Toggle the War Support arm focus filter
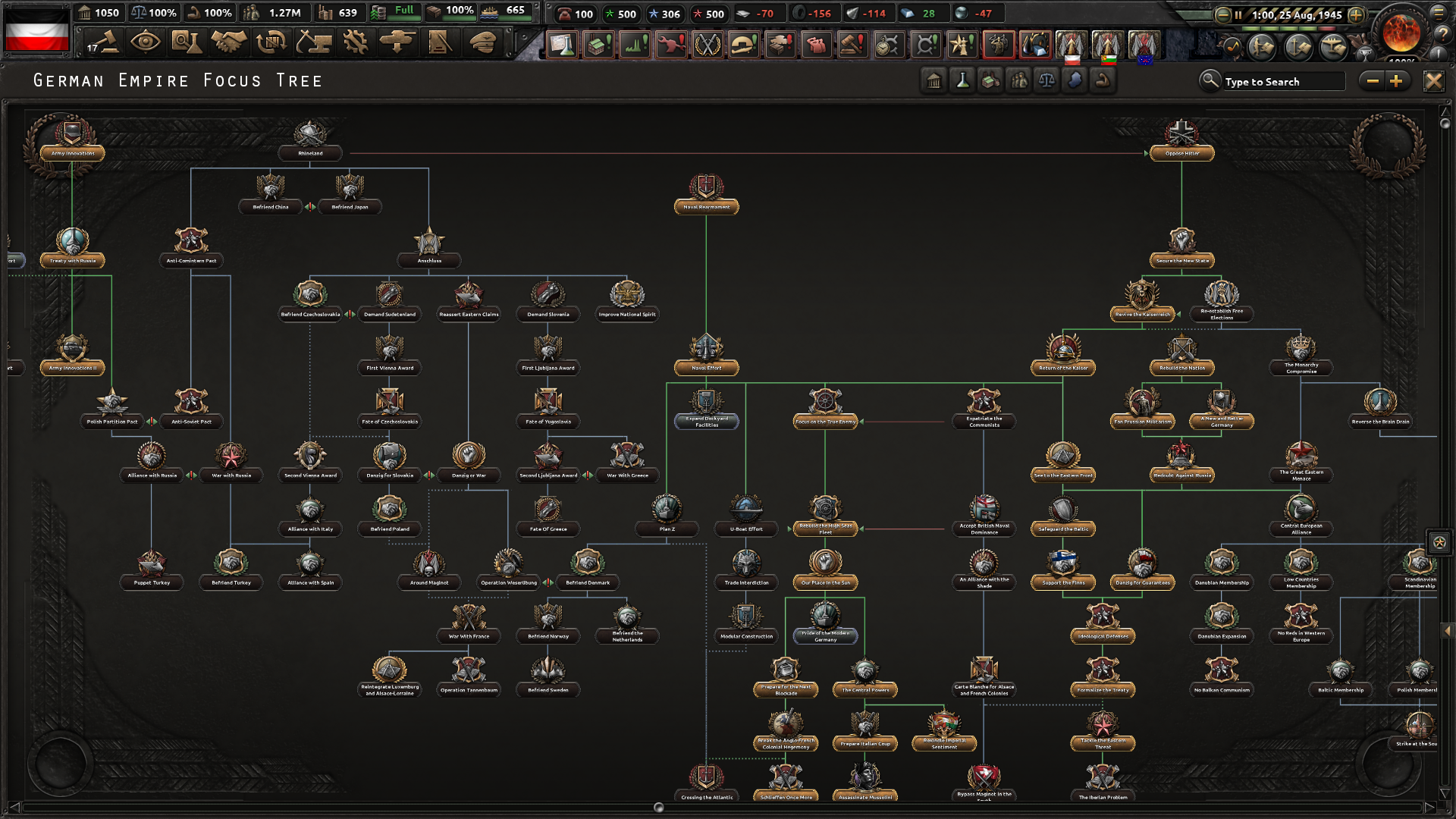The width and height of the screenshot is (1456, 819). pyautogui.click(x=1103, y=80)
